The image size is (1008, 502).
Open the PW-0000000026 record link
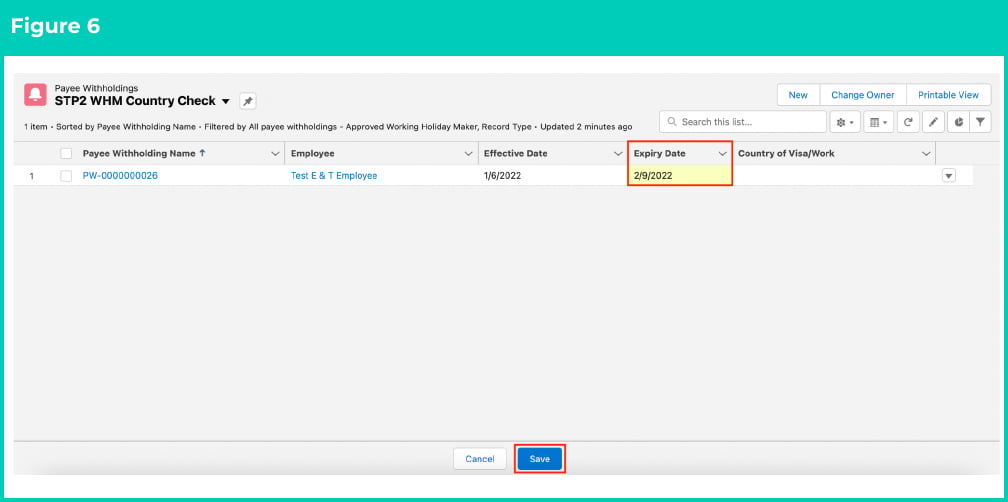[120, 175]
